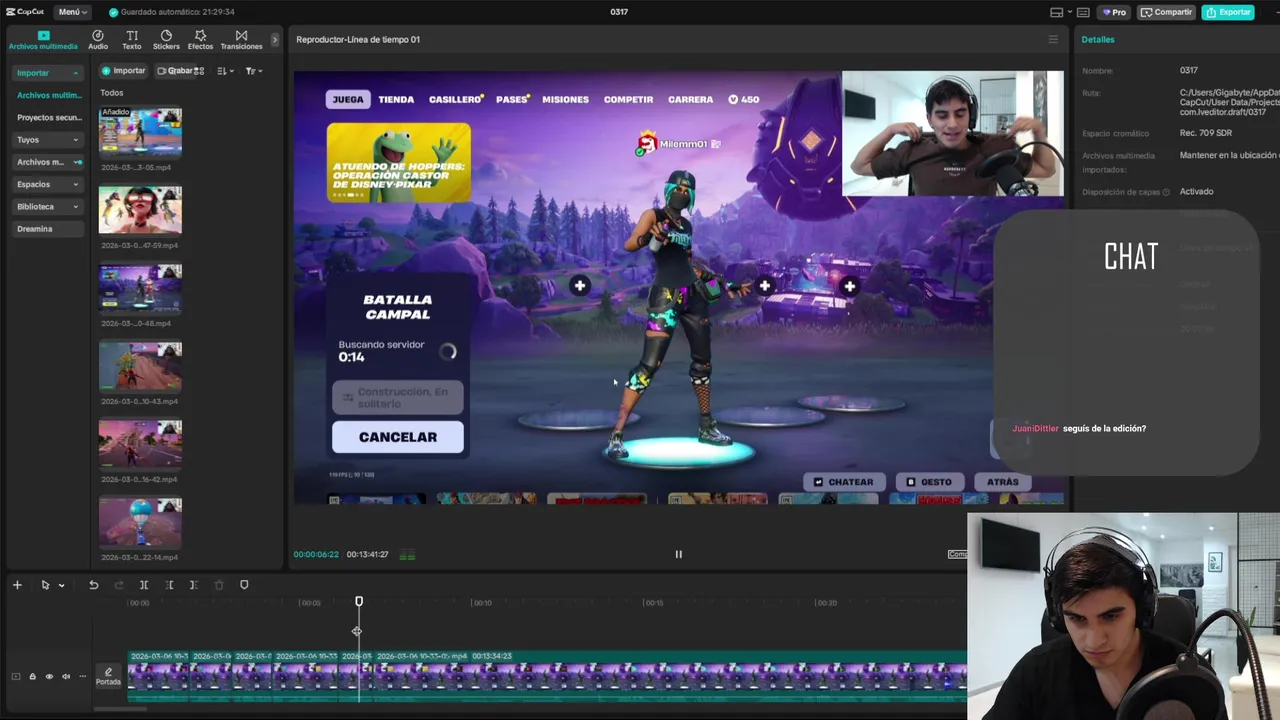Open the player hamburger menu
This screenshot has height=720, width=1280.
(x=1052, y=40)
